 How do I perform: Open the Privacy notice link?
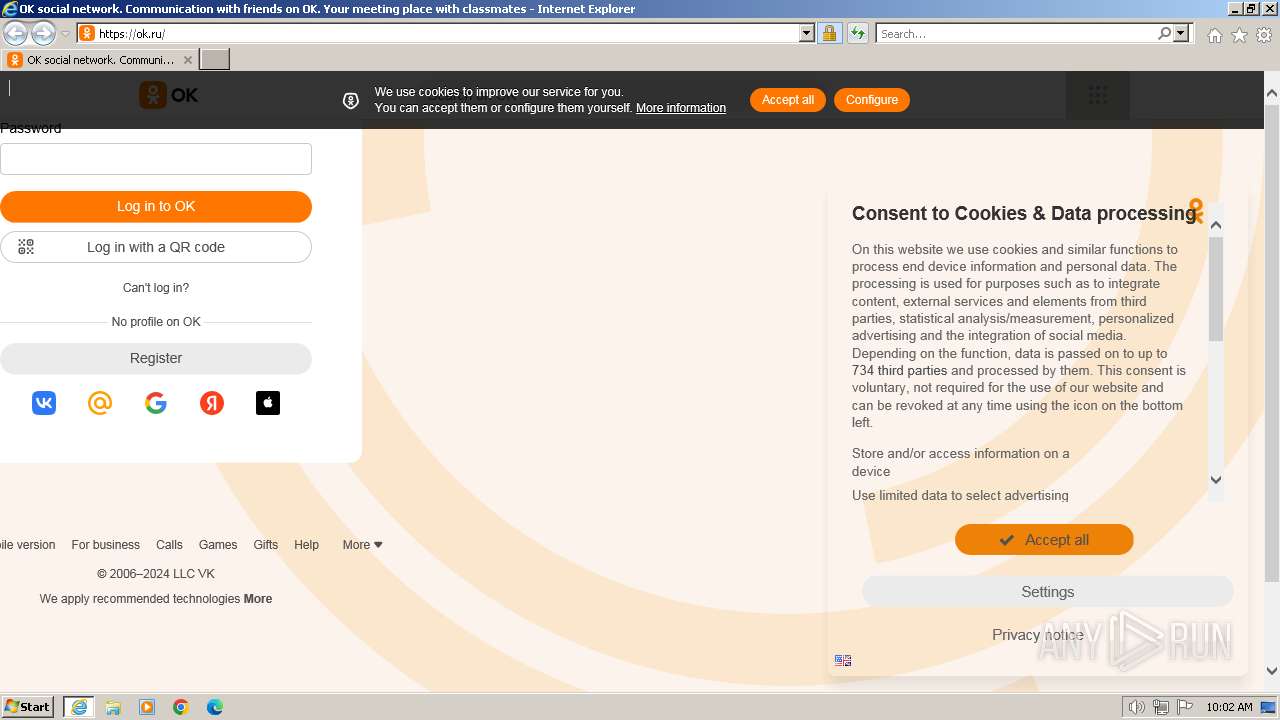point(1038,635)
